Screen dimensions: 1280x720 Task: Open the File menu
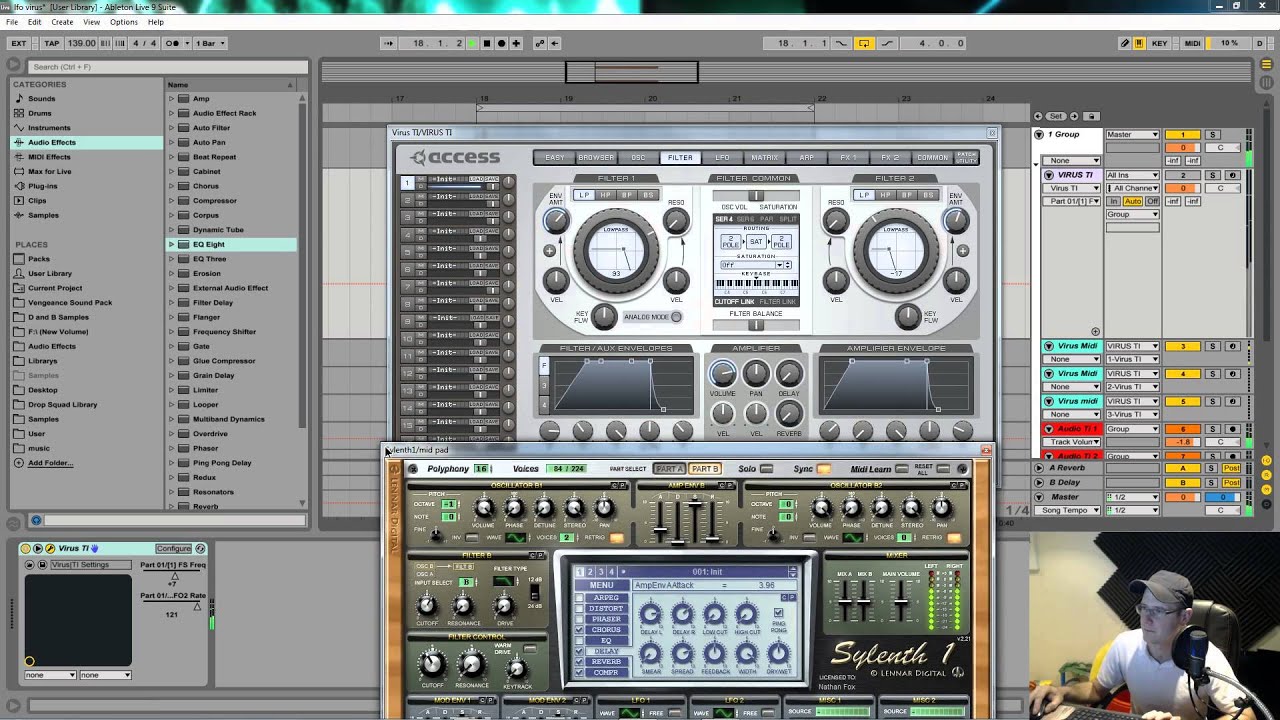pos(12,22)
